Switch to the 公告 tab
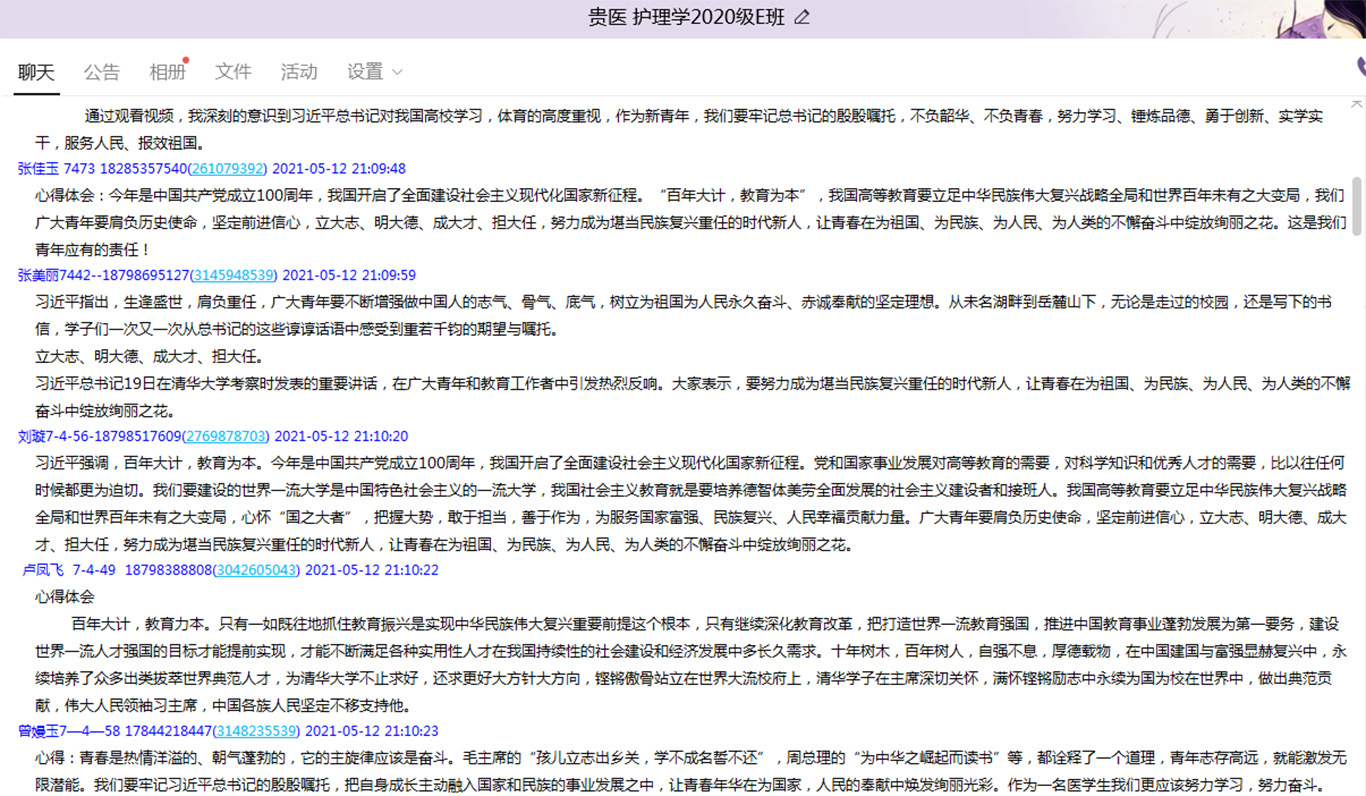Image resolution: width=1366 pixels, height=796 pixels. [101, 72]
